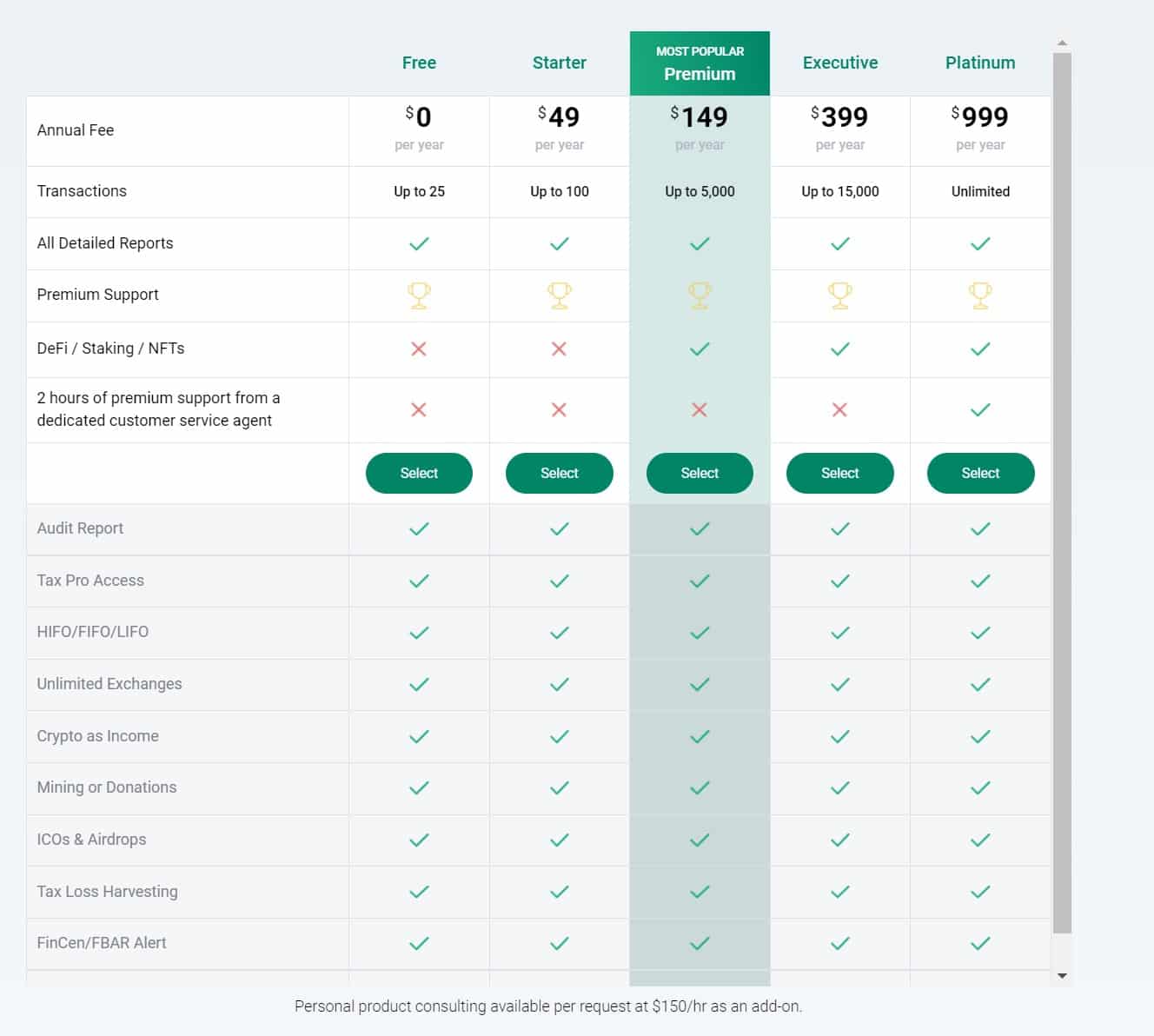
Task: Click the Tax Loss Harvesting checkmark under Premium
Action: tap(700, 892)
